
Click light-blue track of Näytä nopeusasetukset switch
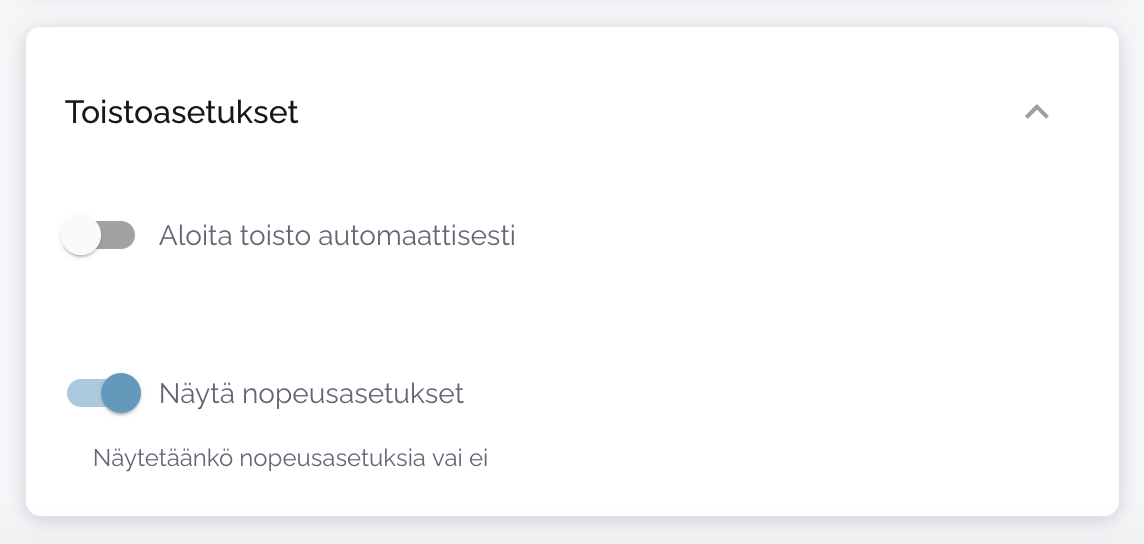(x=81, y=393)
